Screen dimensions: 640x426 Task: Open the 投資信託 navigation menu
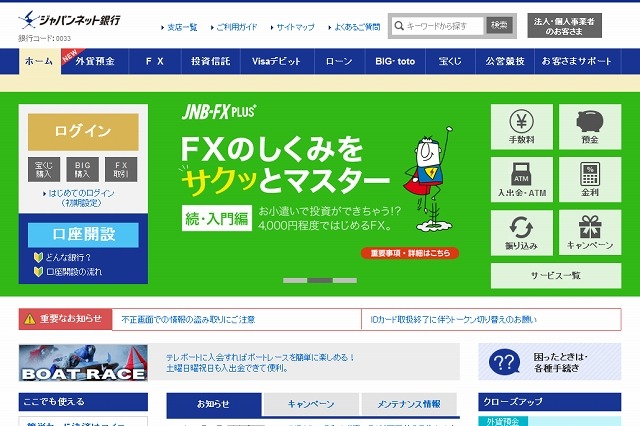click(x=211, y=61)
